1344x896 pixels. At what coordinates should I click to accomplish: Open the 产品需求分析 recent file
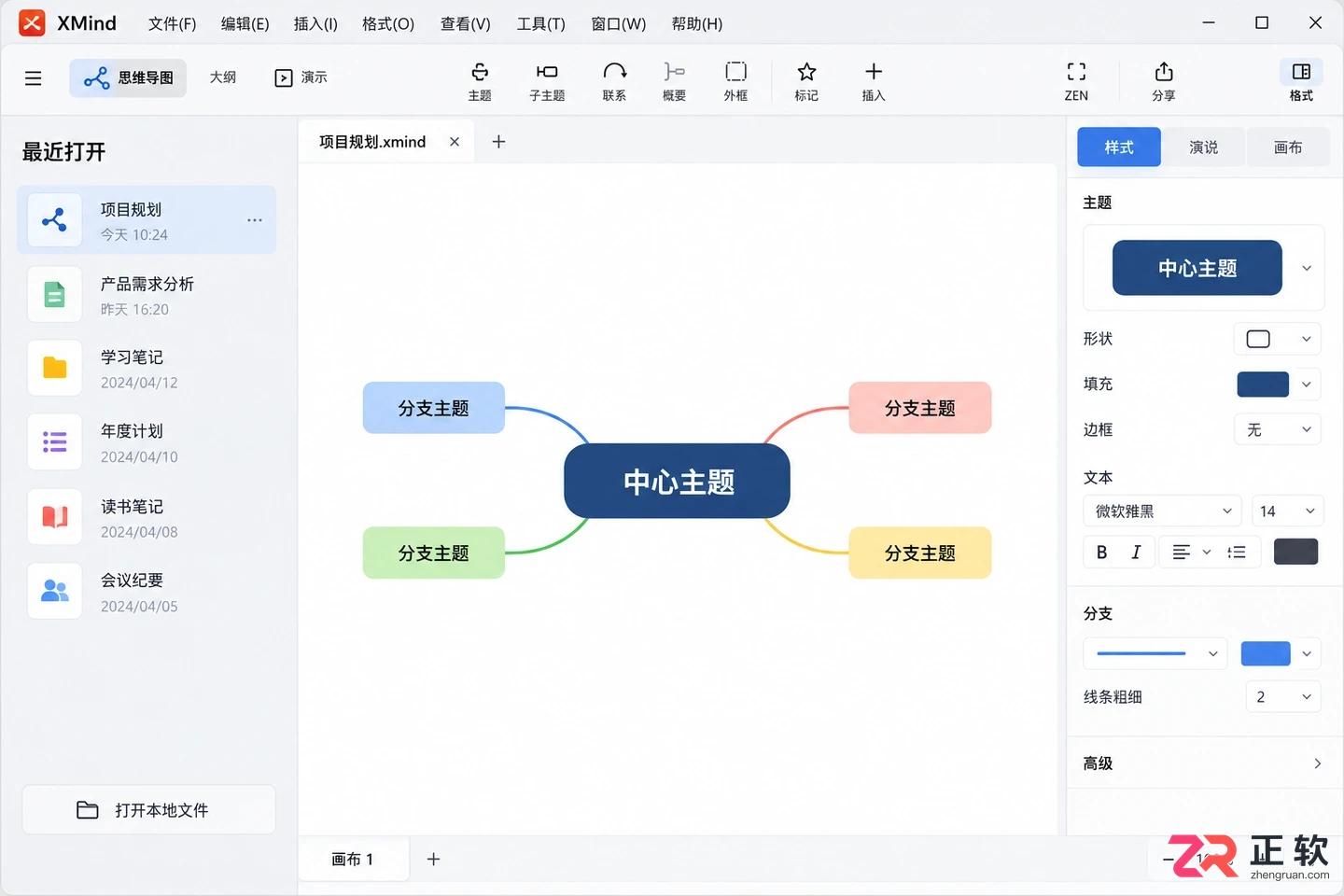pyautogui.click(x=147, y=295)
